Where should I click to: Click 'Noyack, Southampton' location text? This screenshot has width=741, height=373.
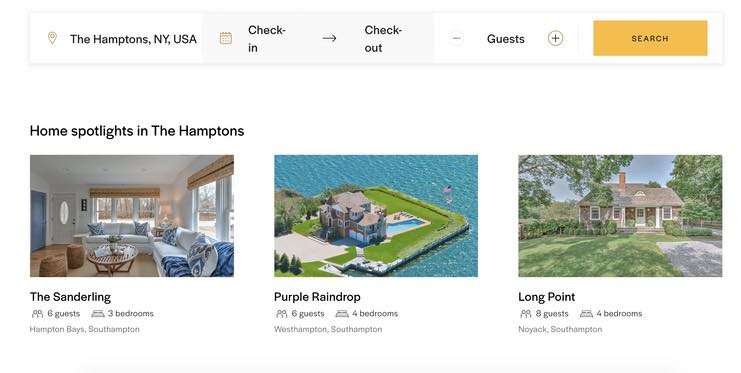560,329
